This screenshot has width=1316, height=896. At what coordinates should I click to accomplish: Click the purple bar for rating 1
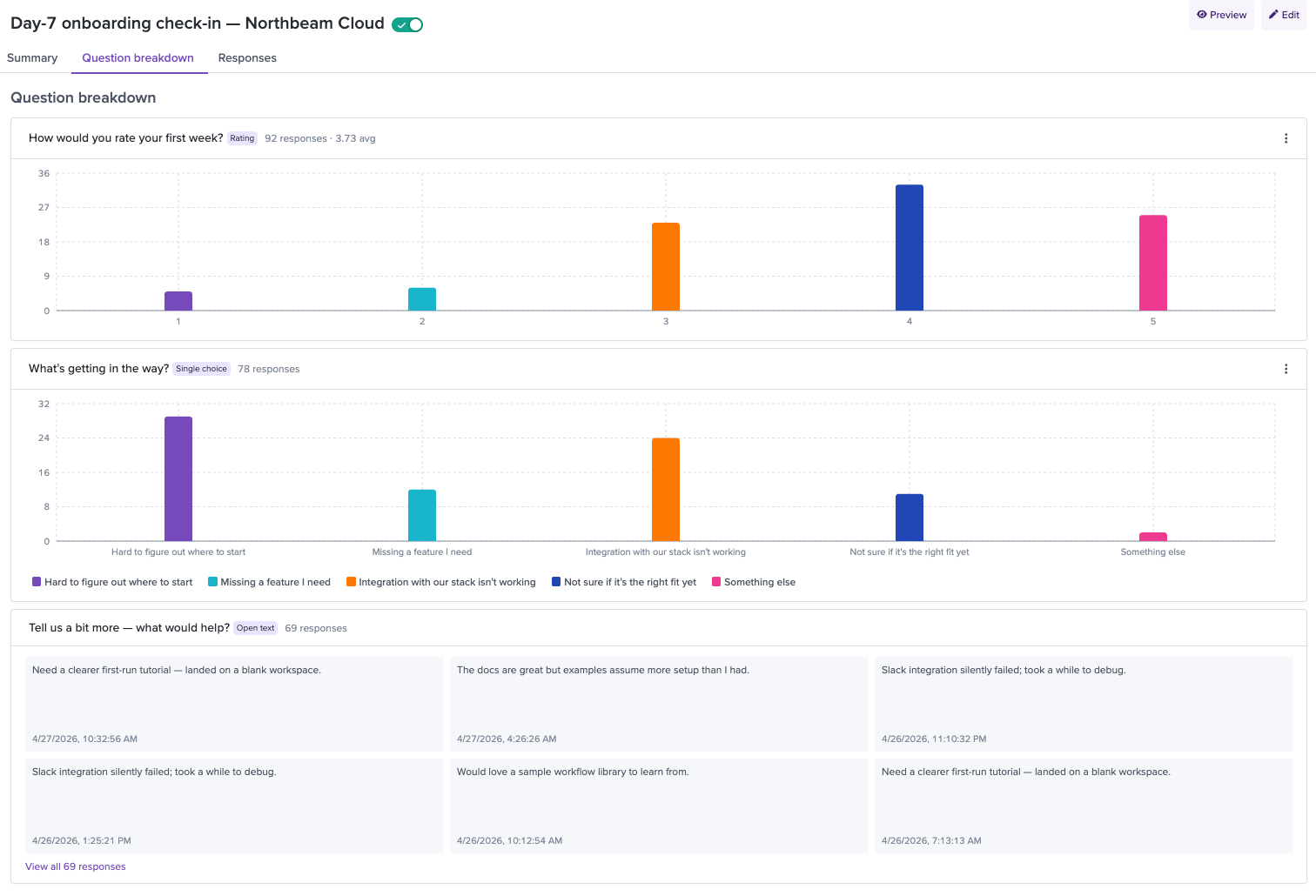(178, 301)
